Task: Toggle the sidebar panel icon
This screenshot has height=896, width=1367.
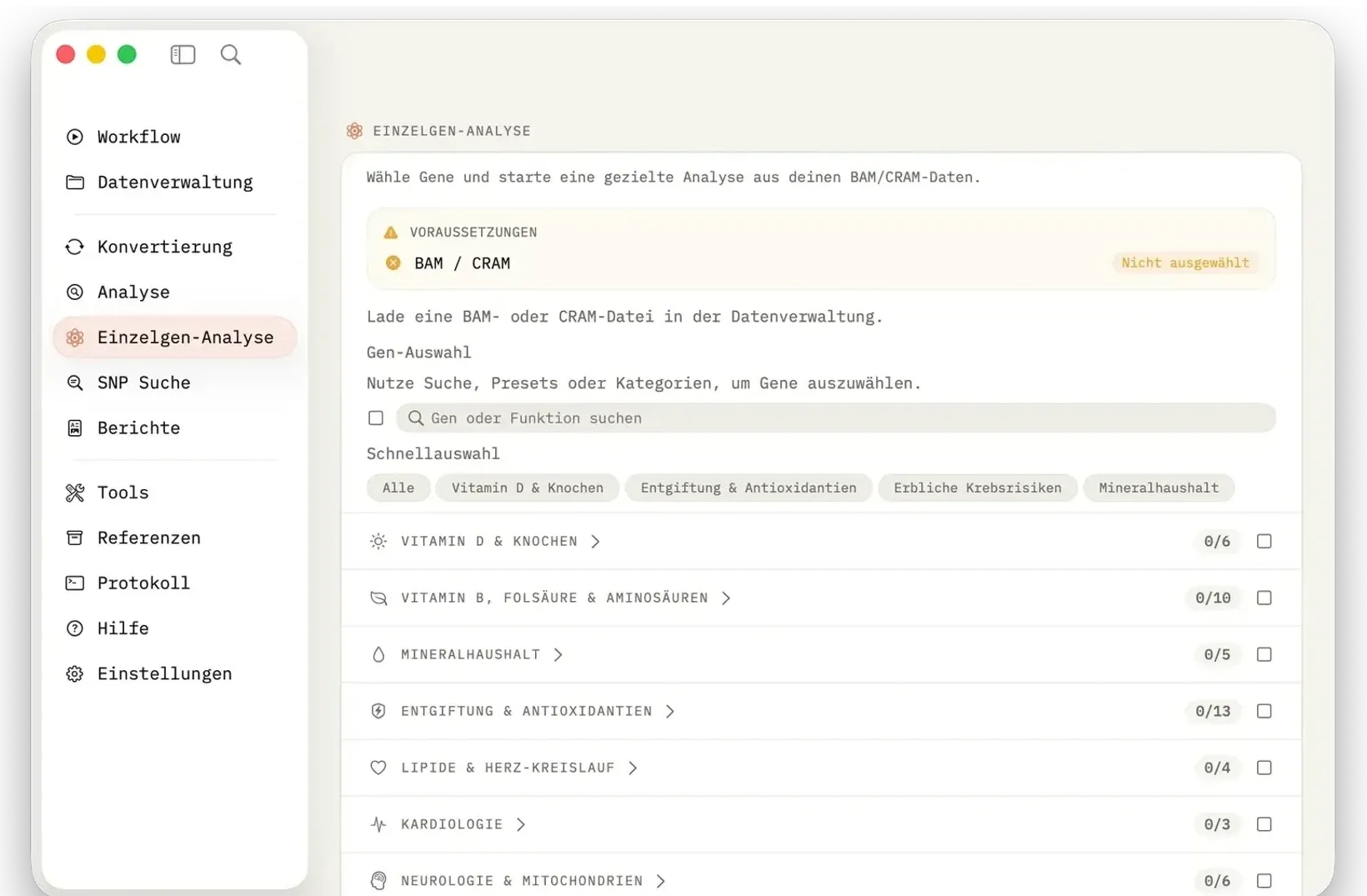Action: tap(183, 55)
